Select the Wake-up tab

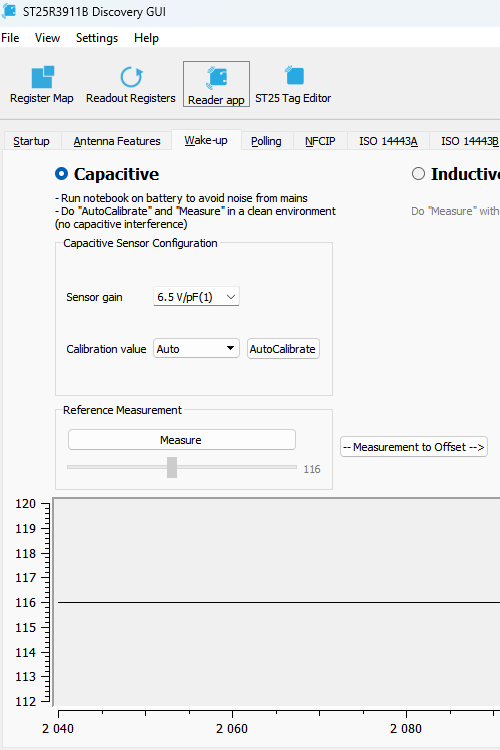(206, 140)
